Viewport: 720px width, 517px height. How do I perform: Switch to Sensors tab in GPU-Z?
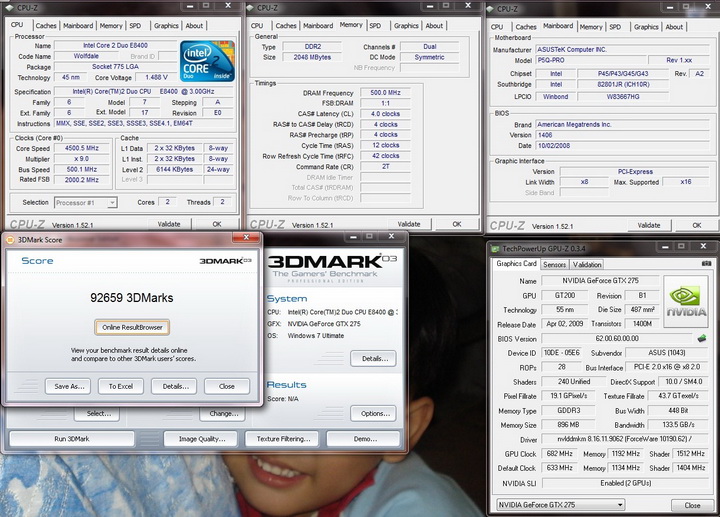click(554, 264)
